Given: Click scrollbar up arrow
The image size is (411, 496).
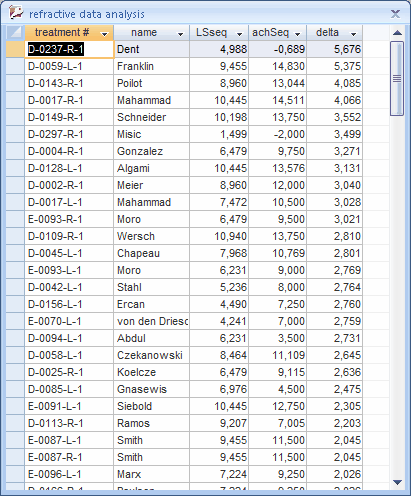Looking at the screenshot, I should [397, 33].
